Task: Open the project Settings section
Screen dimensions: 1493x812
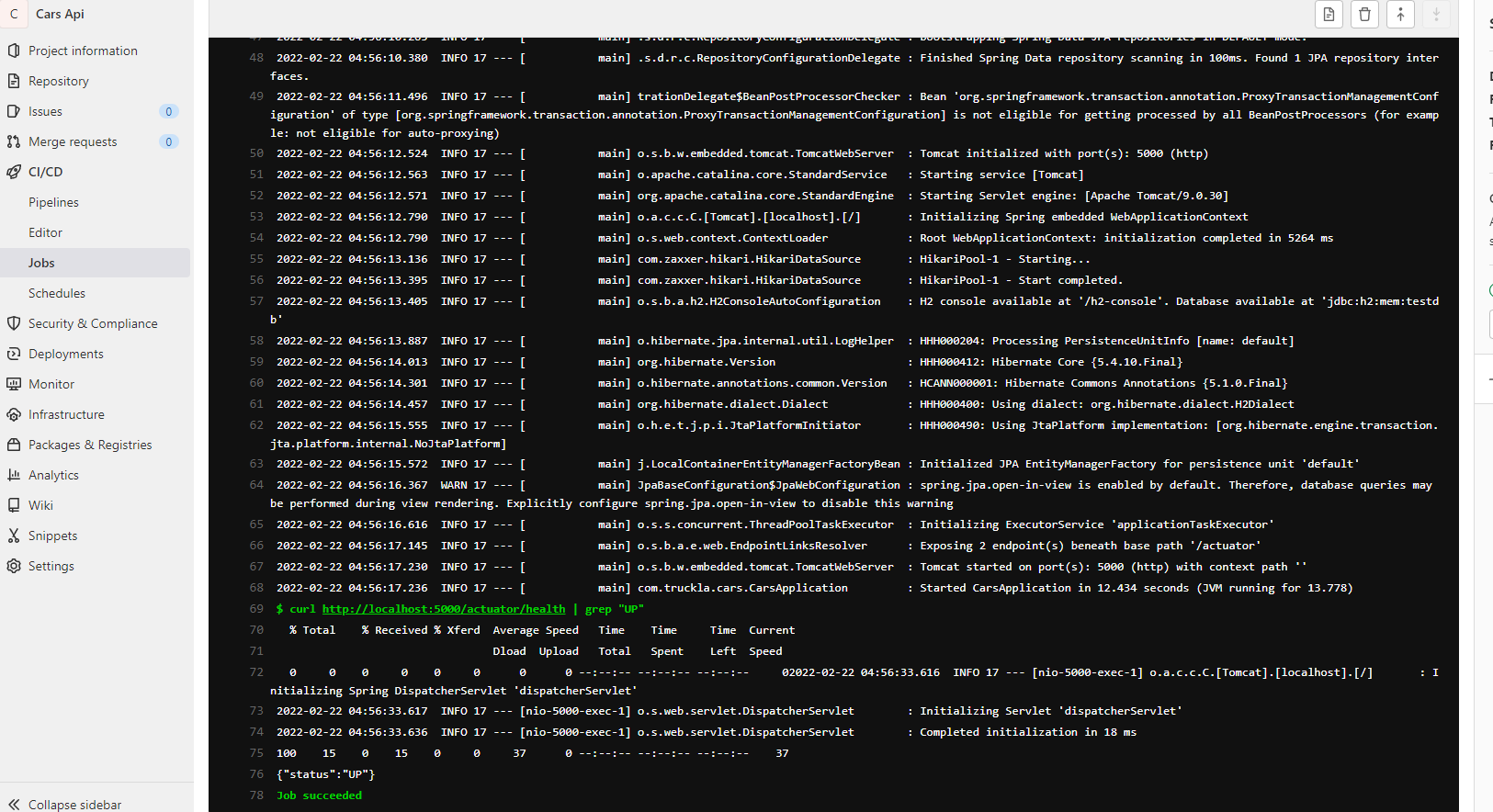Action: [x=51, y=566]
